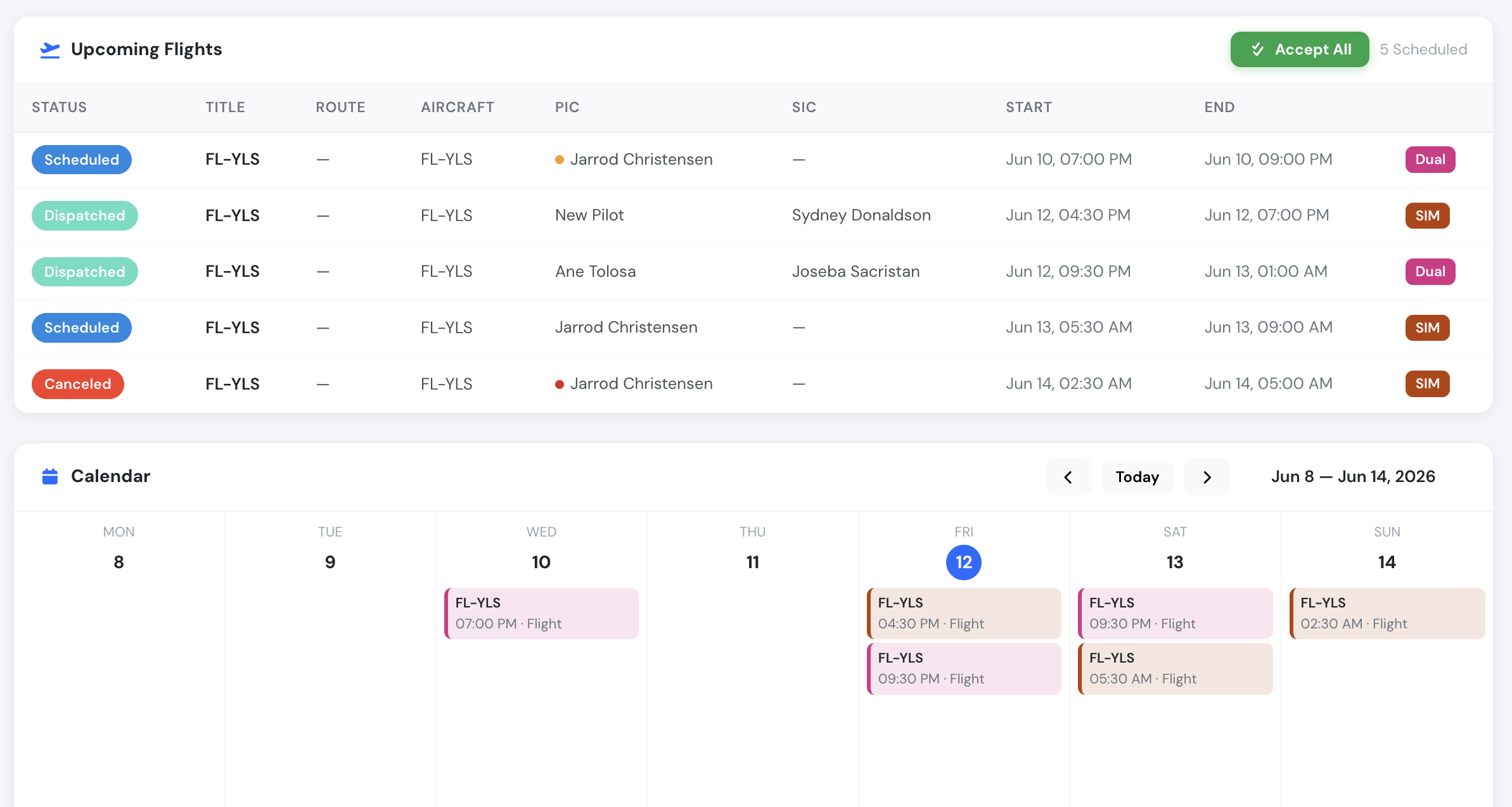Click 'Jun 8 — Jun 14, 2026' date range
Screen dimensions: 1512x807
1353,476
